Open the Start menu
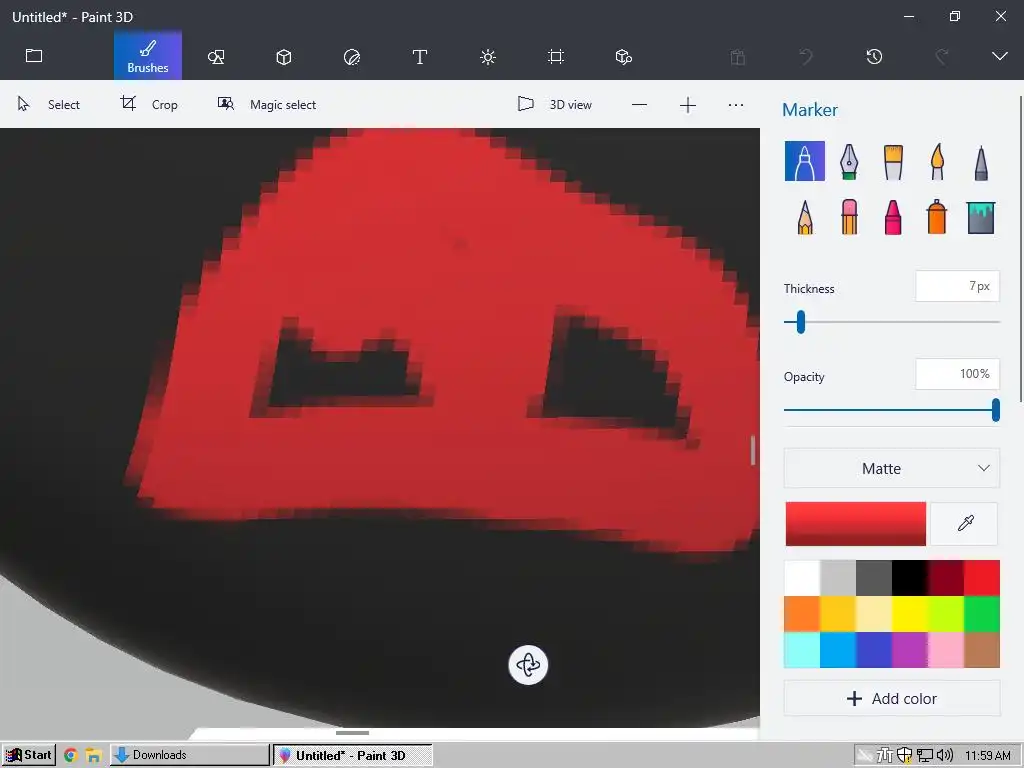This screenshot has width=1024, height=768. [x=29, y=755]
